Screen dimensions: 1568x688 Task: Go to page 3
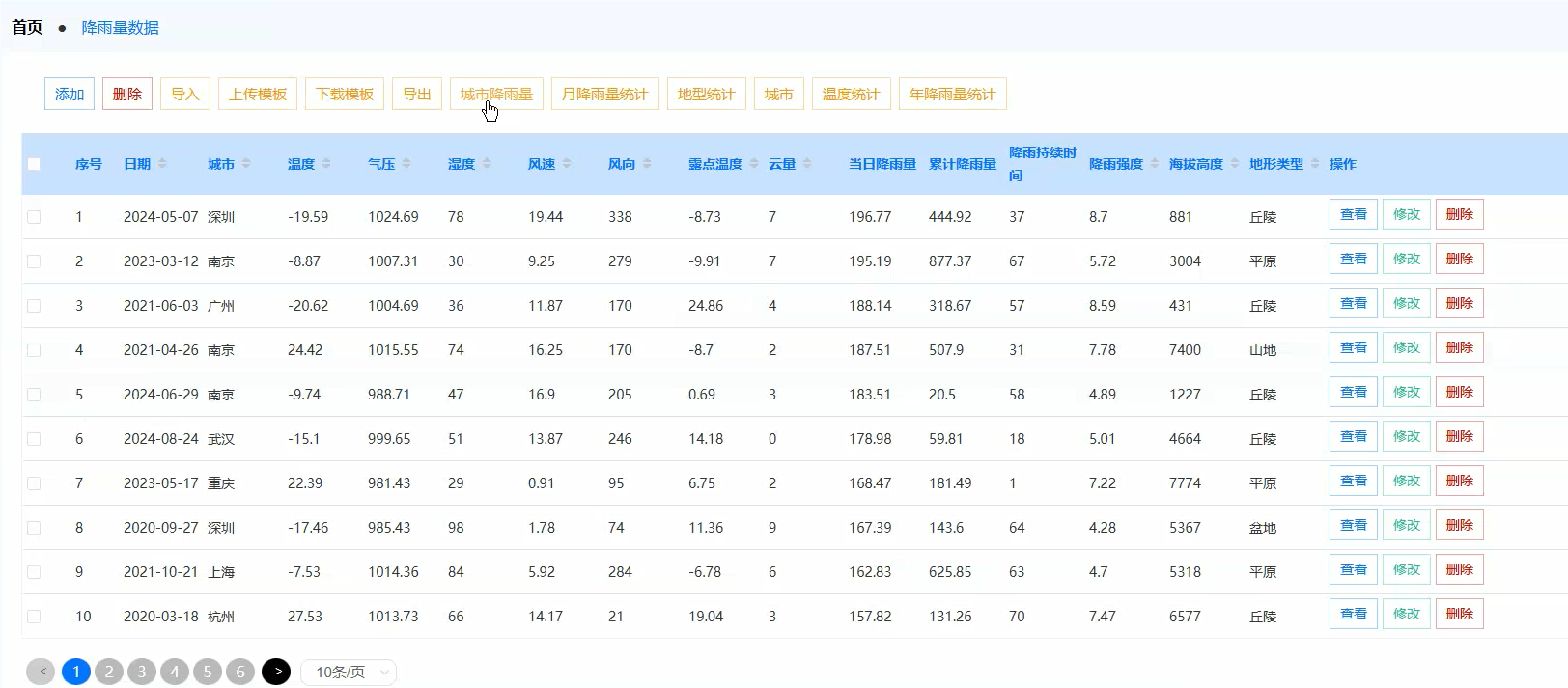[142, 672]
